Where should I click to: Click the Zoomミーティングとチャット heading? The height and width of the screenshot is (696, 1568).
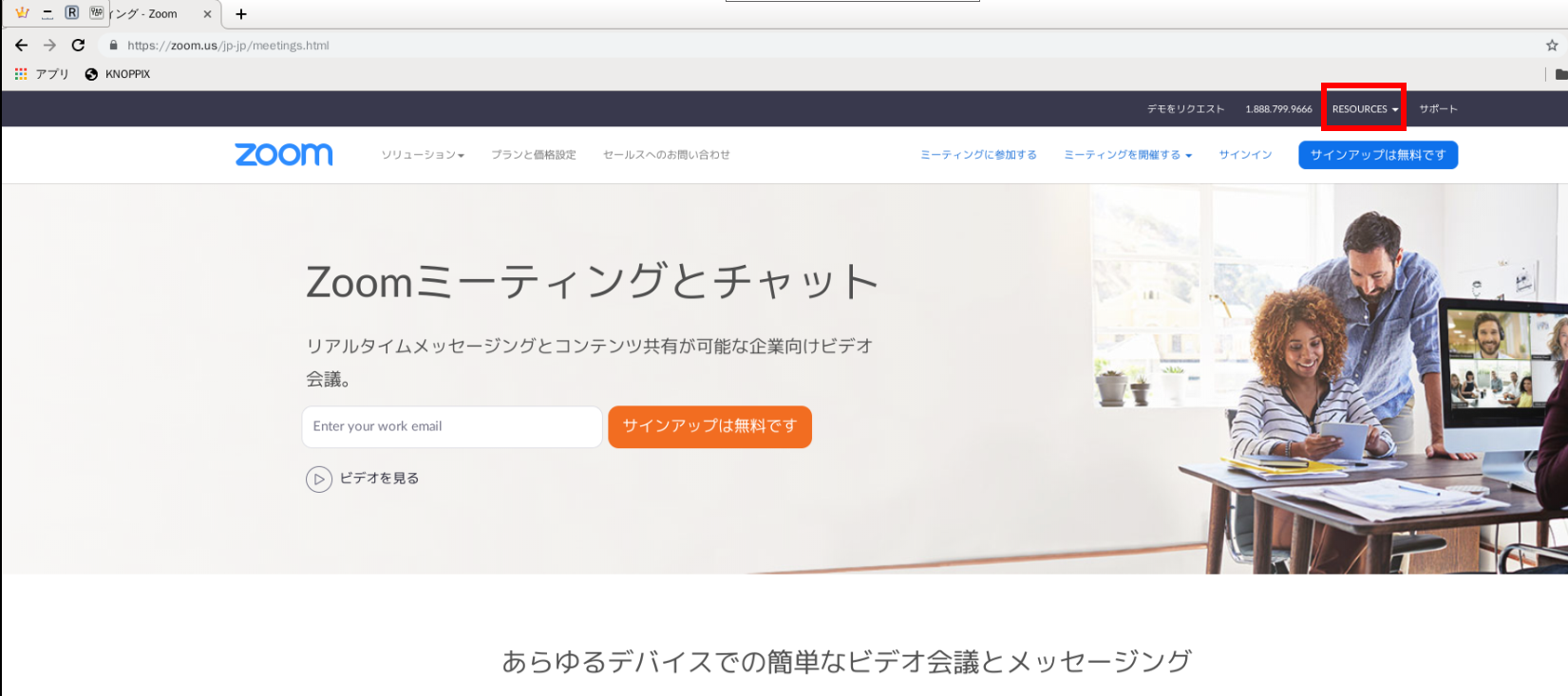(x=592, y=281)
